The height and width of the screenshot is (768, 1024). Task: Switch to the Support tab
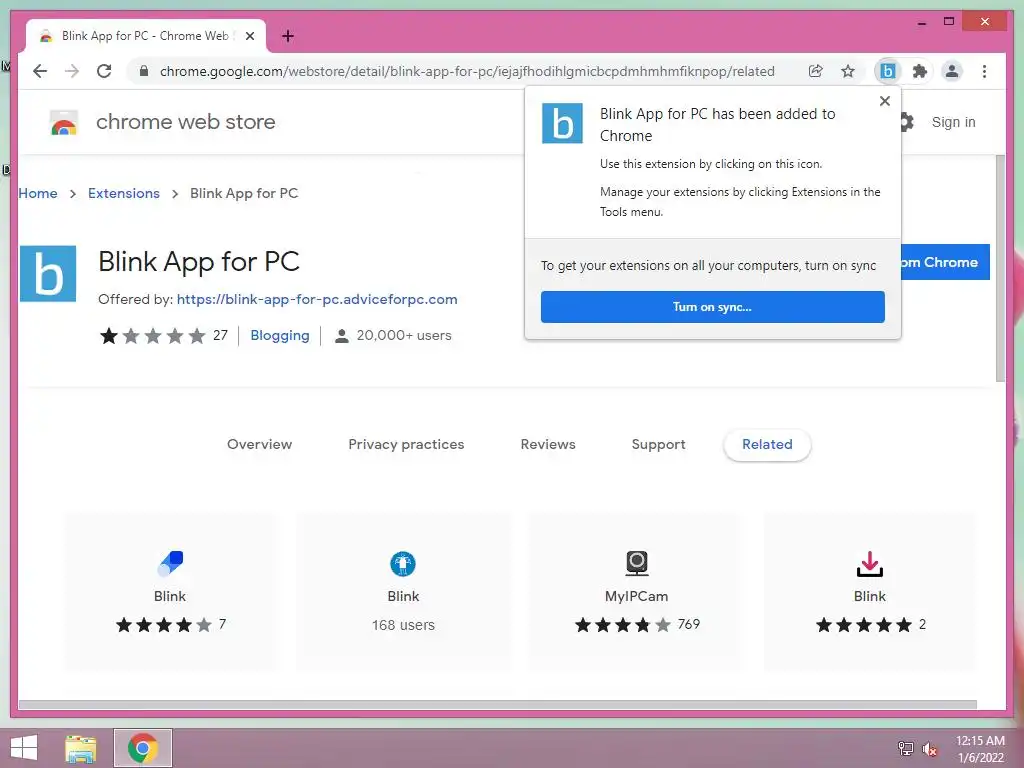click(x=658, y=444)
